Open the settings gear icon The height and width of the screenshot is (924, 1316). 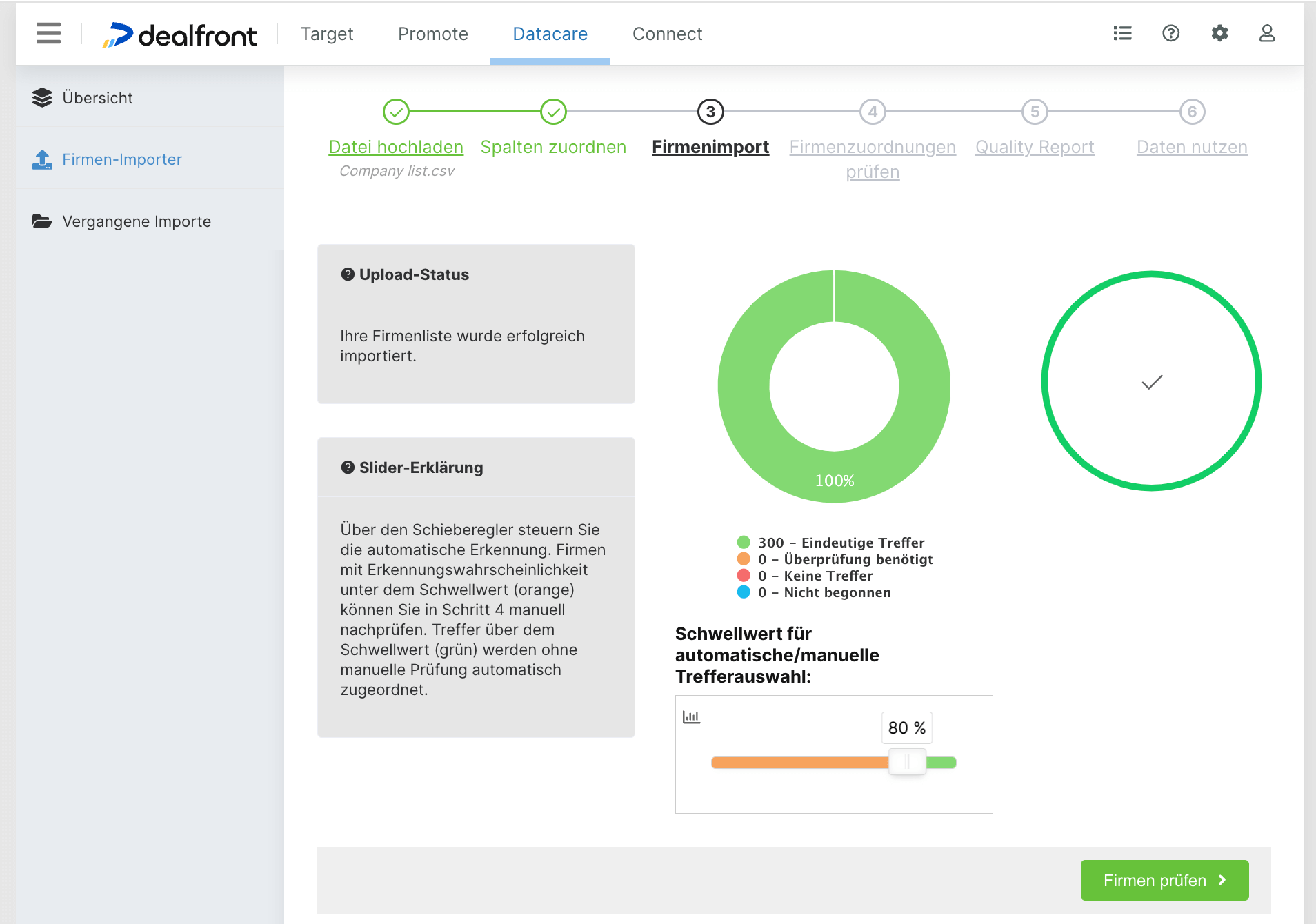(1219, 33)
